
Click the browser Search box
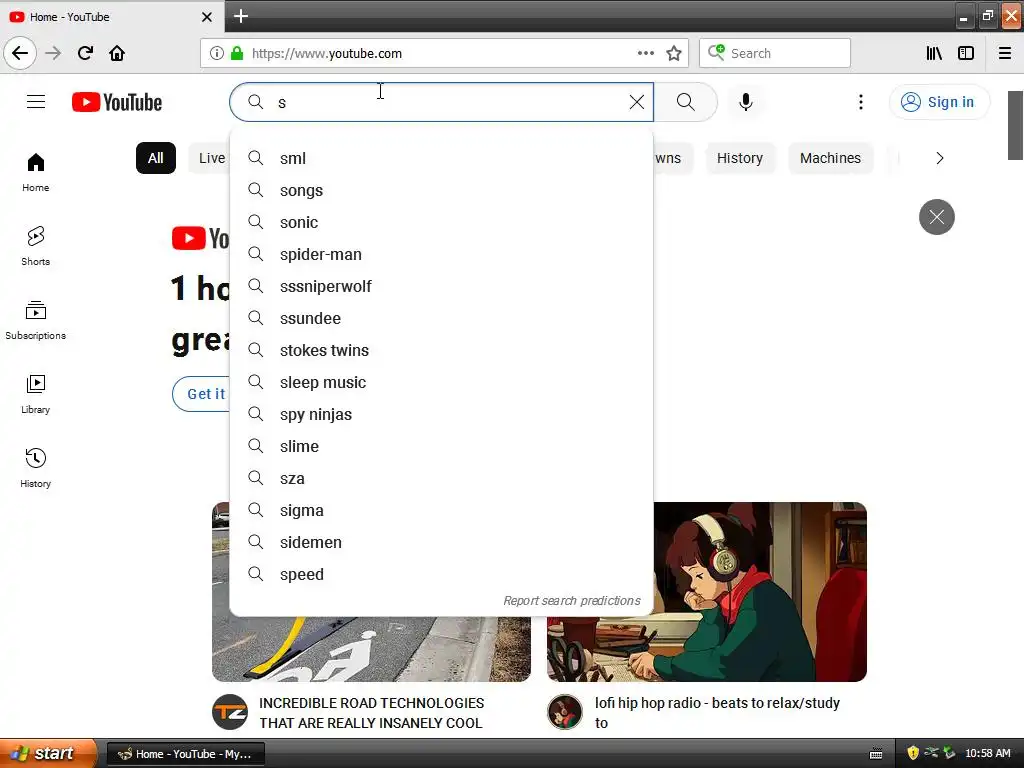point(775,53)
